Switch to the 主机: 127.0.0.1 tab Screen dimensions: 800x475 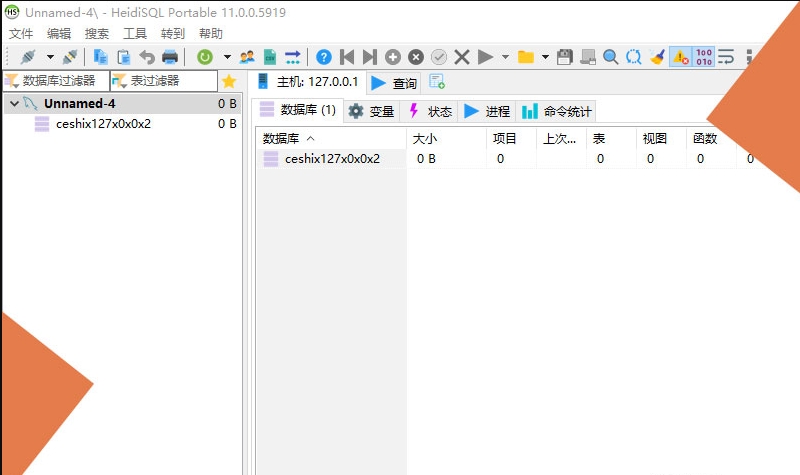(x=308, y=82)
